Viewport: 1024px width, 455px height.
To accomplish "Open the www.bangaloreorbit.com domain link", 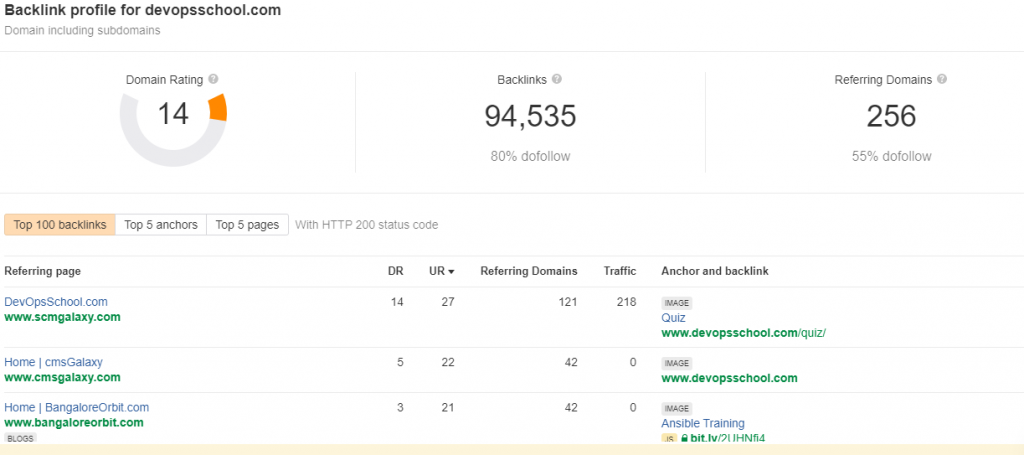I will pyautogui.click(x=74, y=422).
